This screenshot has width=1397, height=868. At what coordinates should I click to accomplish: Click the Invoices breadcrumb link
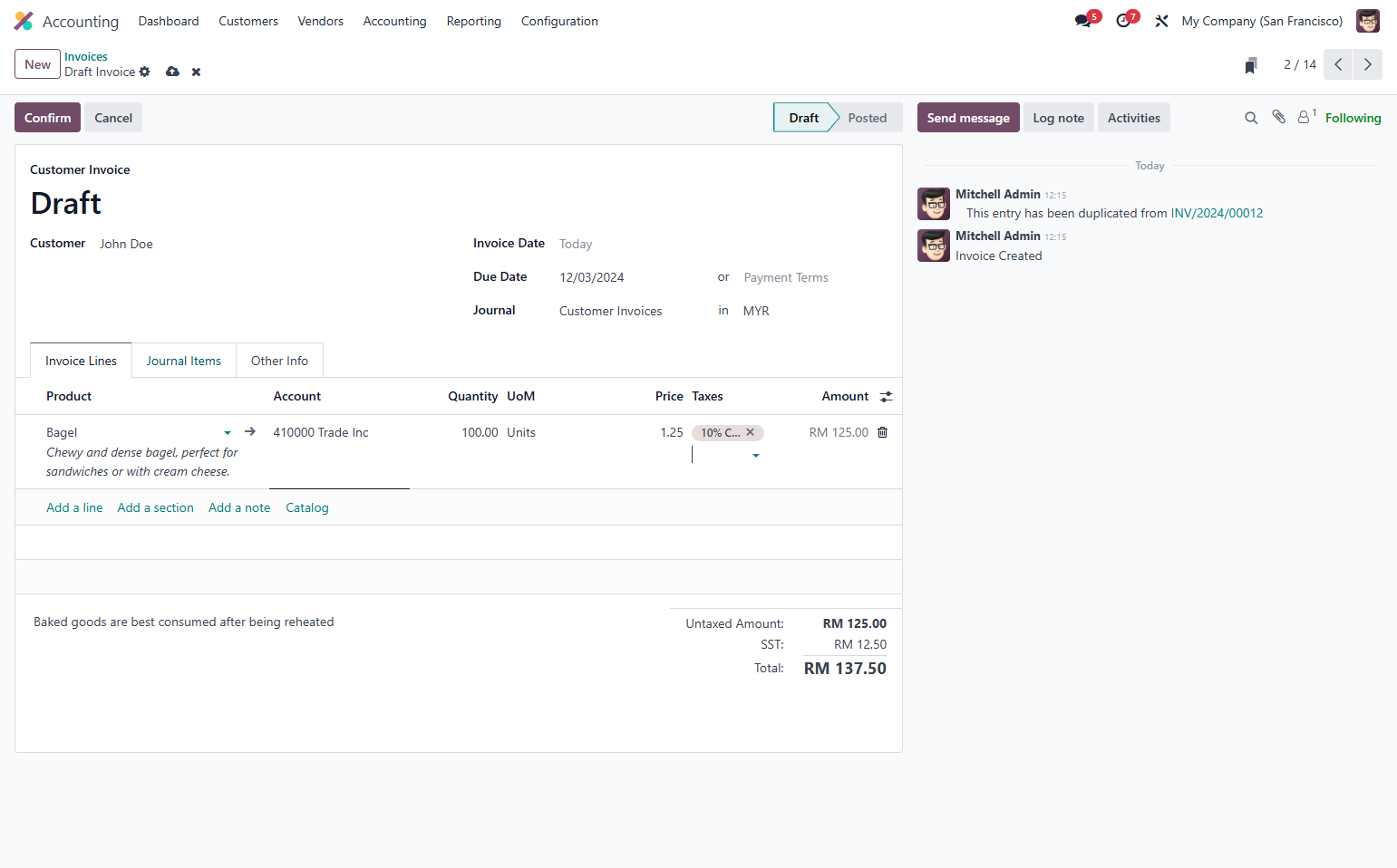[x=86, y=56]
